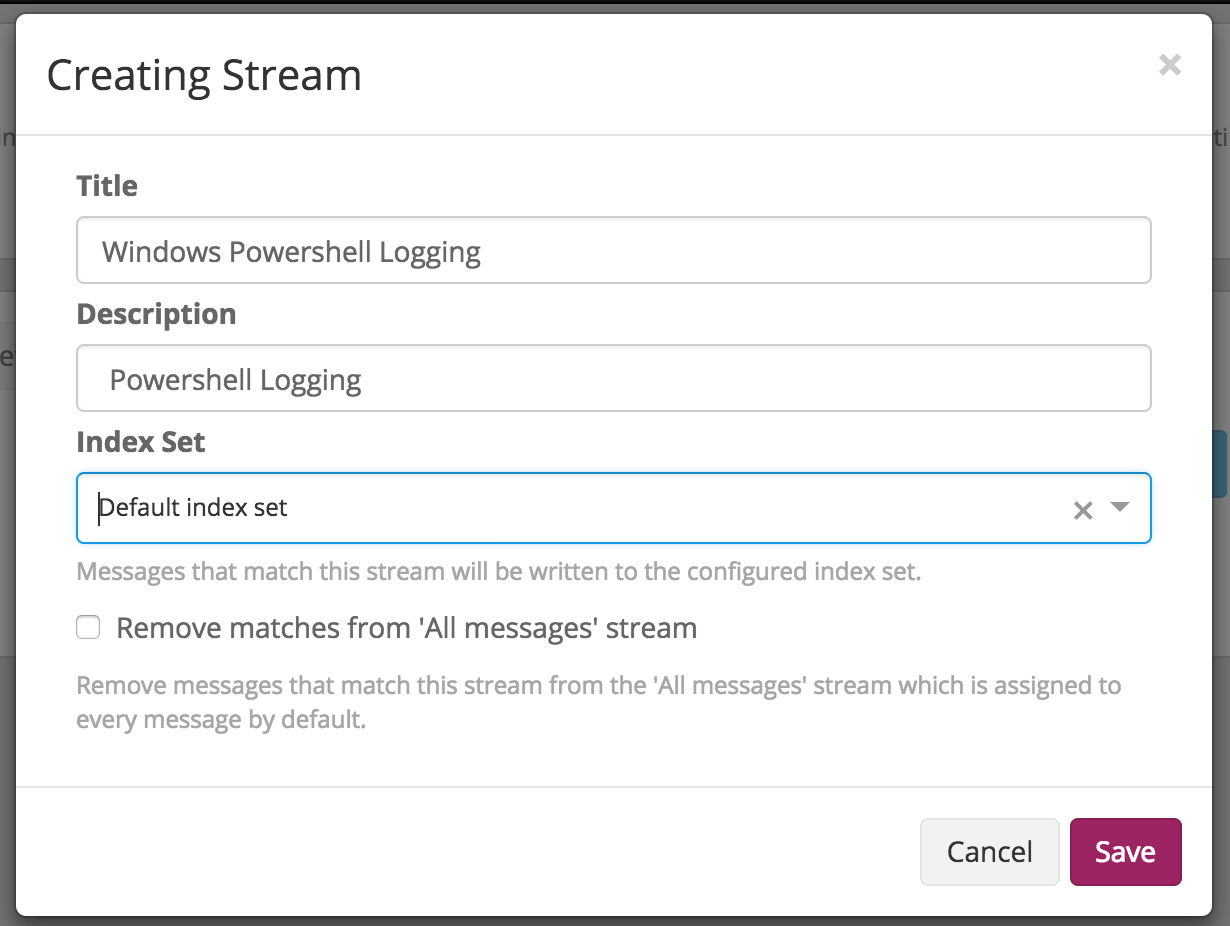Click the Creating Stream dialog heading
The height and width of the screenshot is (926, 1230).
[x=204, y=76]
